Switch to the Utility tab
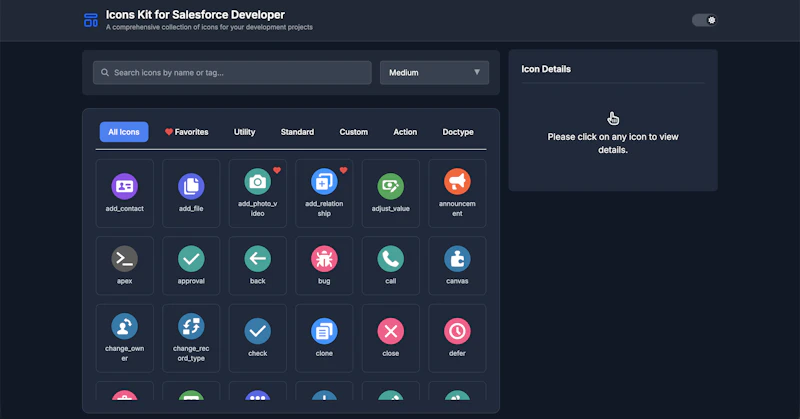Viewport: 800px width, 419px height. [244, 132]
